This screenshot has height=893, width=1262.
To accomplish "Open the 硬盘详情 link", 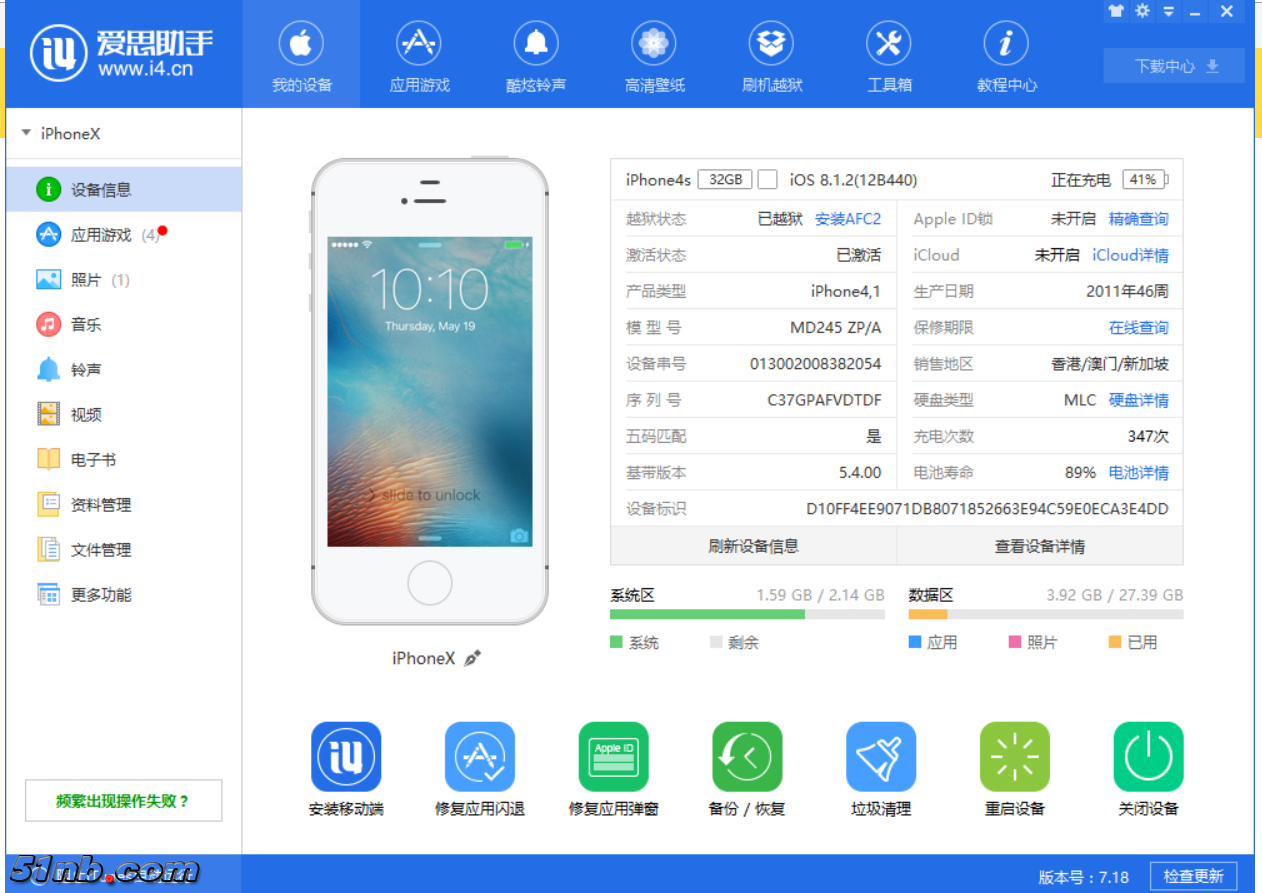I will [1138, 400].
